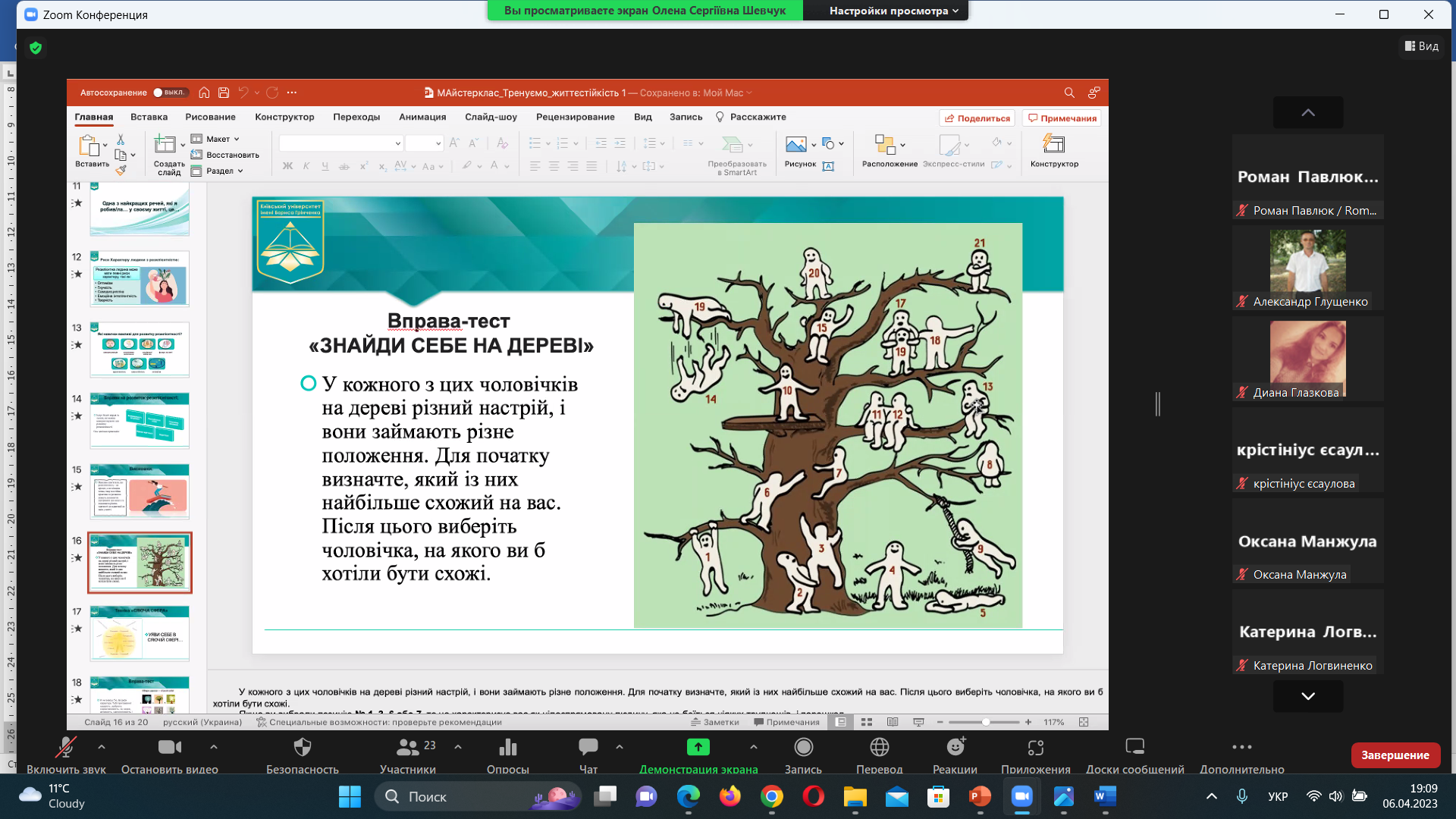Click the green encryption shield icon
1456x819 pixels.
pyautogui.click(x=36, y=48)
